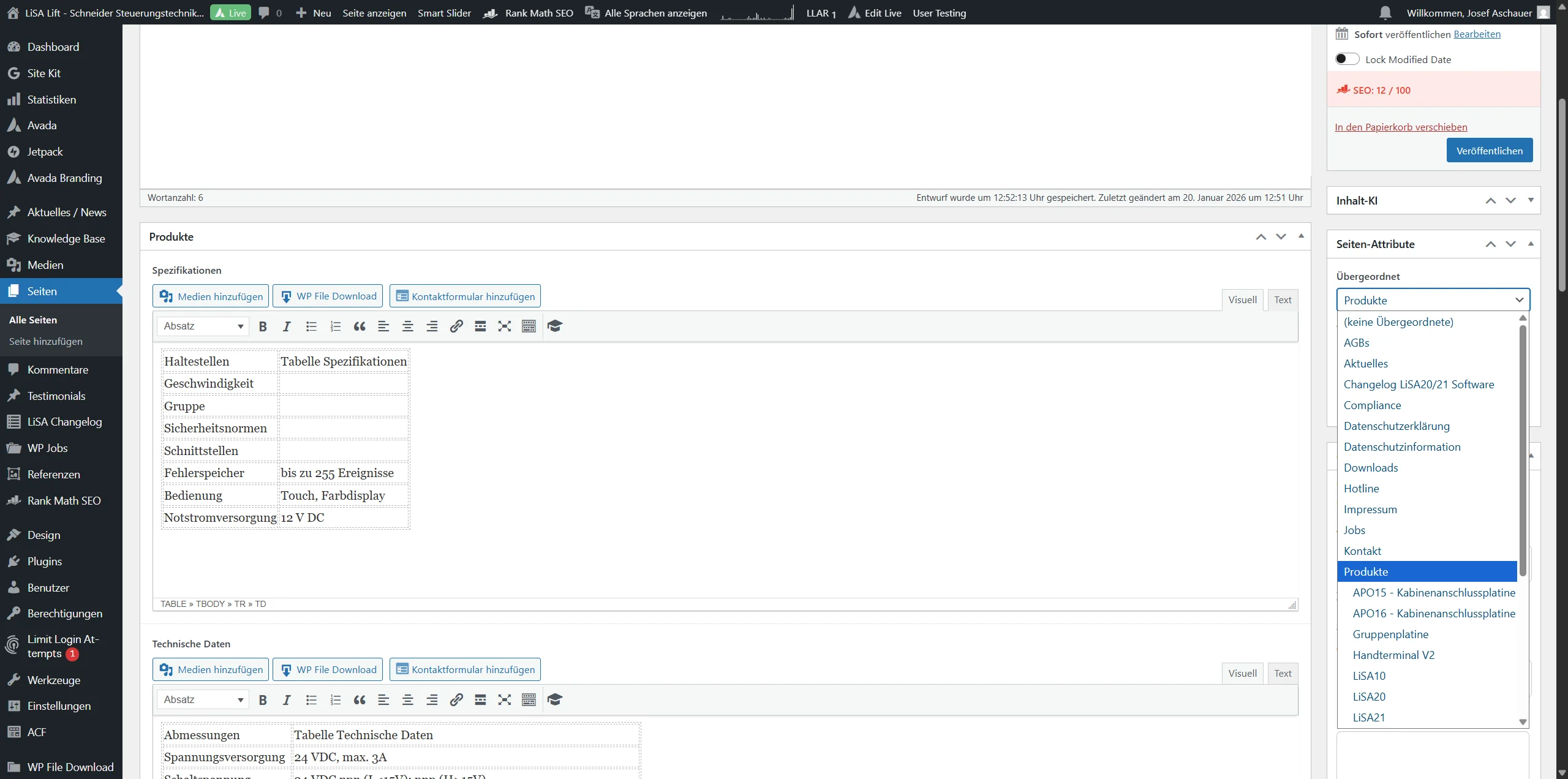Center-align text in the Technische Daten editor

pyautogui.click(x=407, y=699)
